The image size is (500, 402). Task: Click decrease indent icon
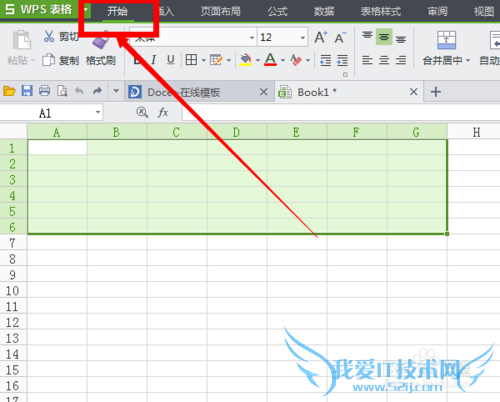coord(325,61)
